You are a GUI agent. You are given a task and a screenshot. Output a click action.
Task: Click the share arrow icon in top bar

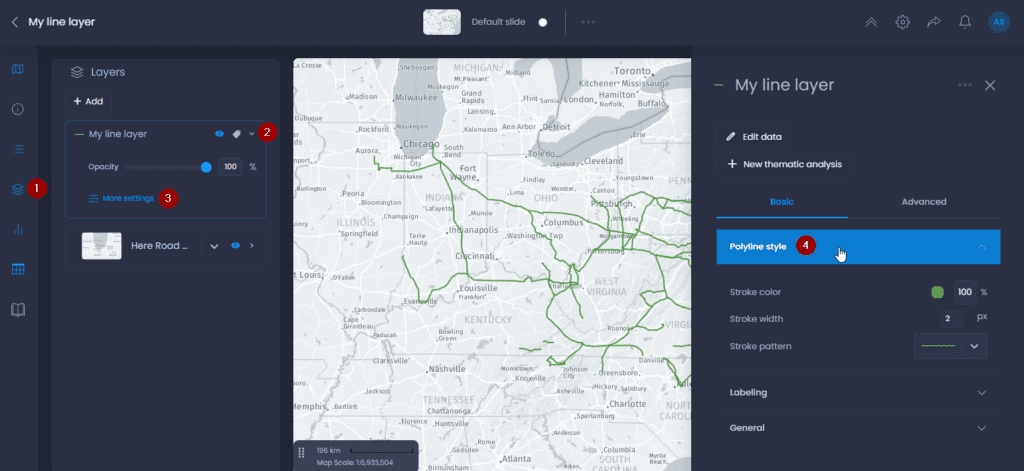tap(933, 22)
